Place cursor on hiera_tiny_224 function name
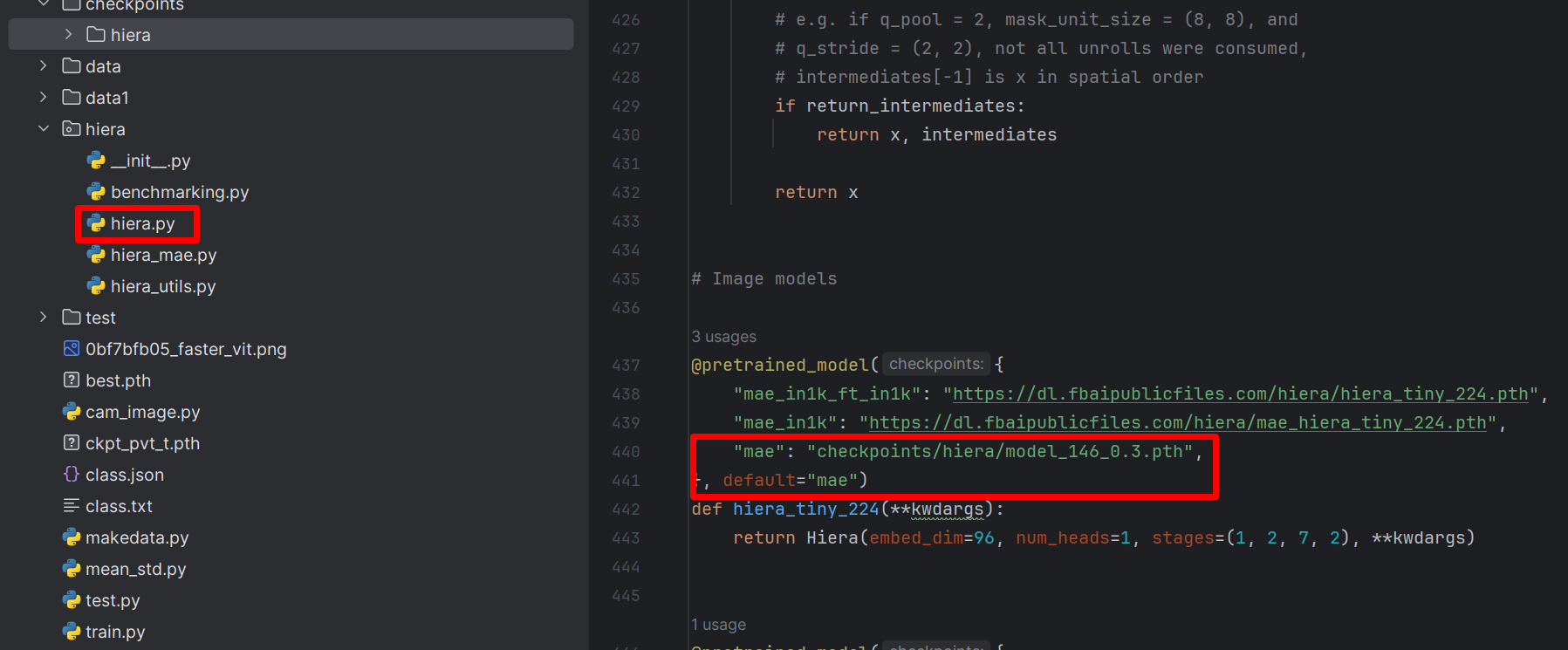Viewport: 1568px width, 650px height. click(x=805, y=510)
